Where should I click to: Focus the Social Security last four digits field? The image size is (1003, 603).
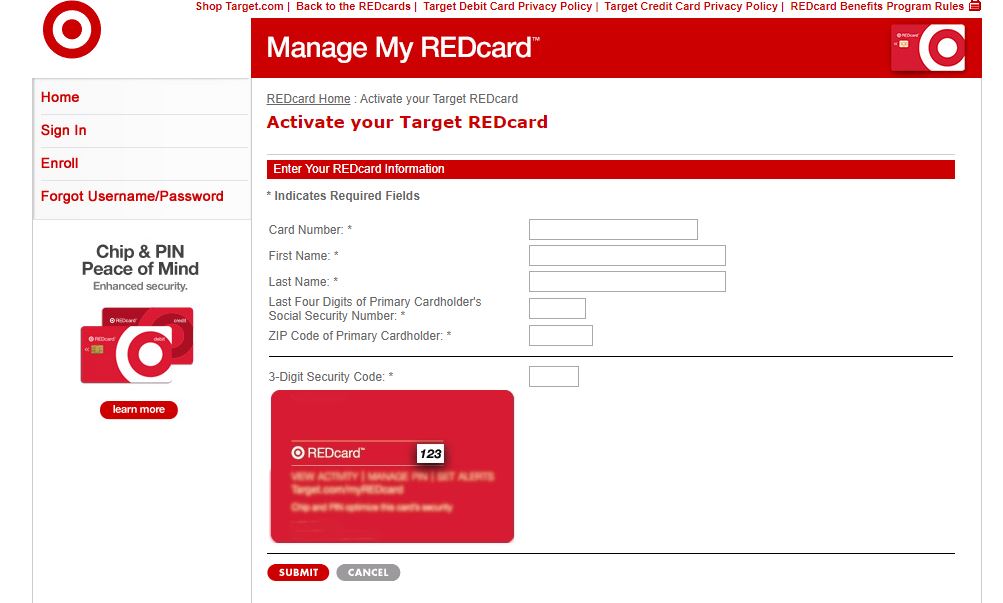click(557, 308)
